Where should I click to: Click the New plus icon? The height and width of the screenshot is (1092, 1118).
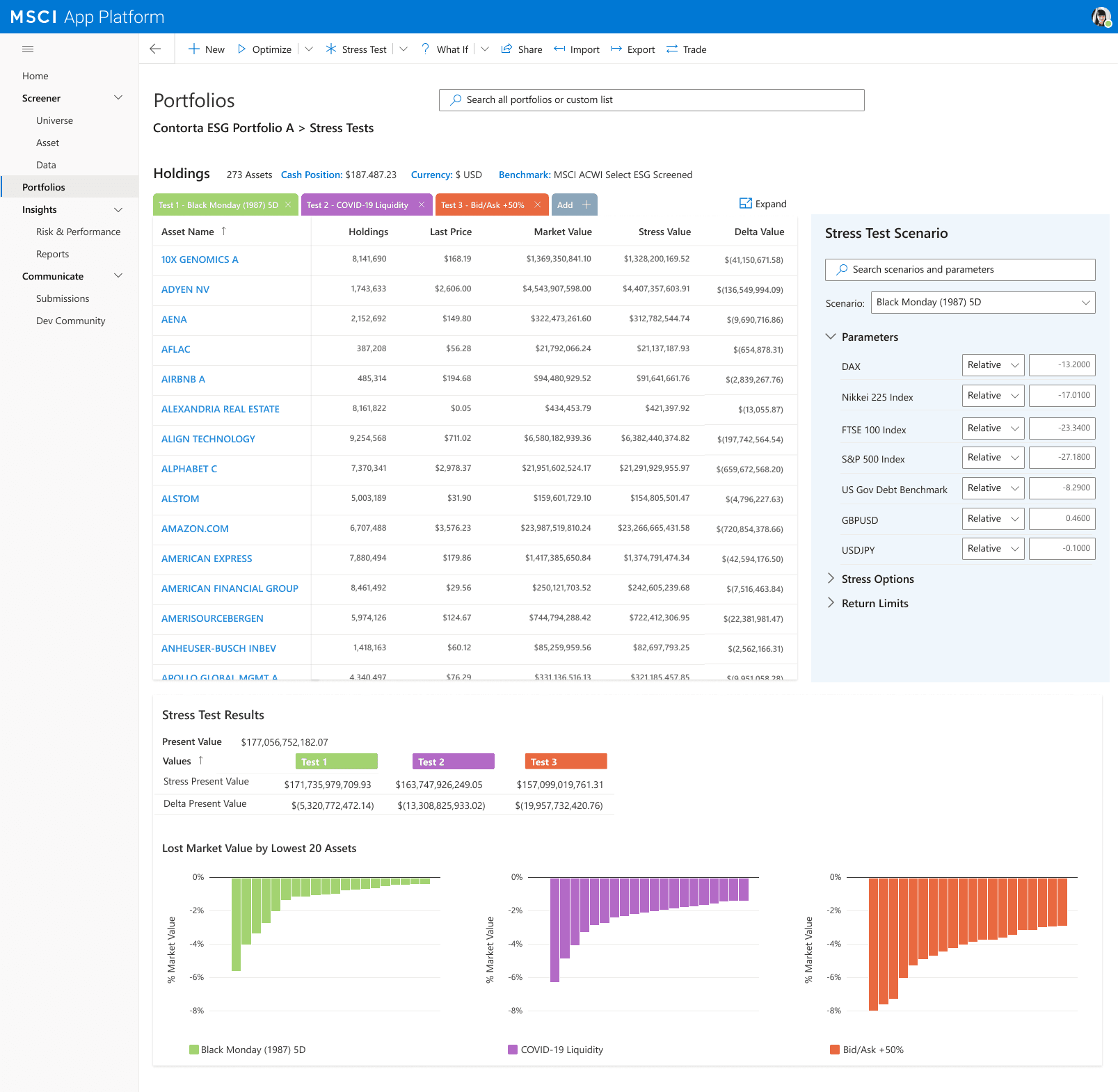[x=194, y=49]
